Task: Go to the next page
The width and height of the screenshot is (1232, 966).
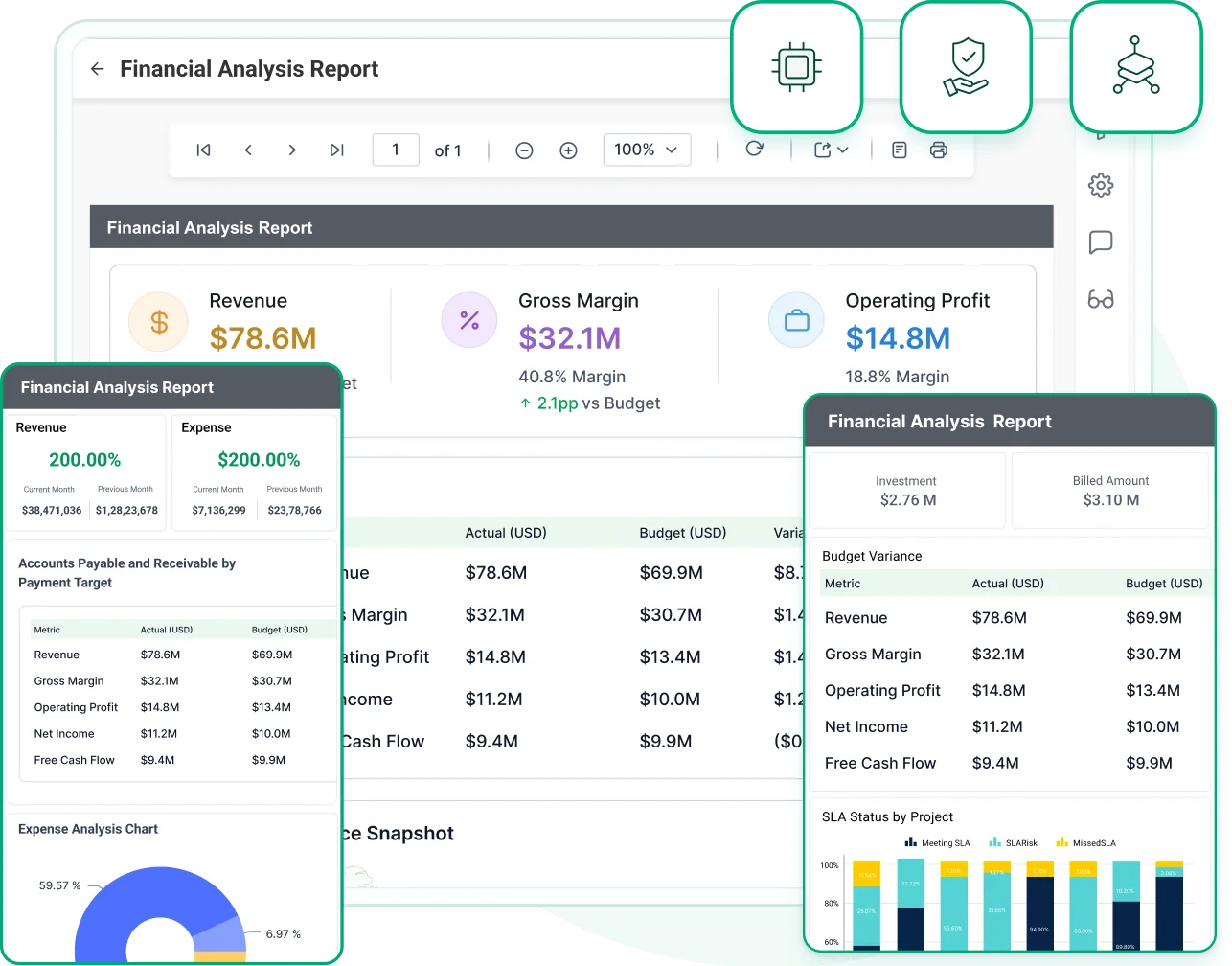Action: (292, 149)
